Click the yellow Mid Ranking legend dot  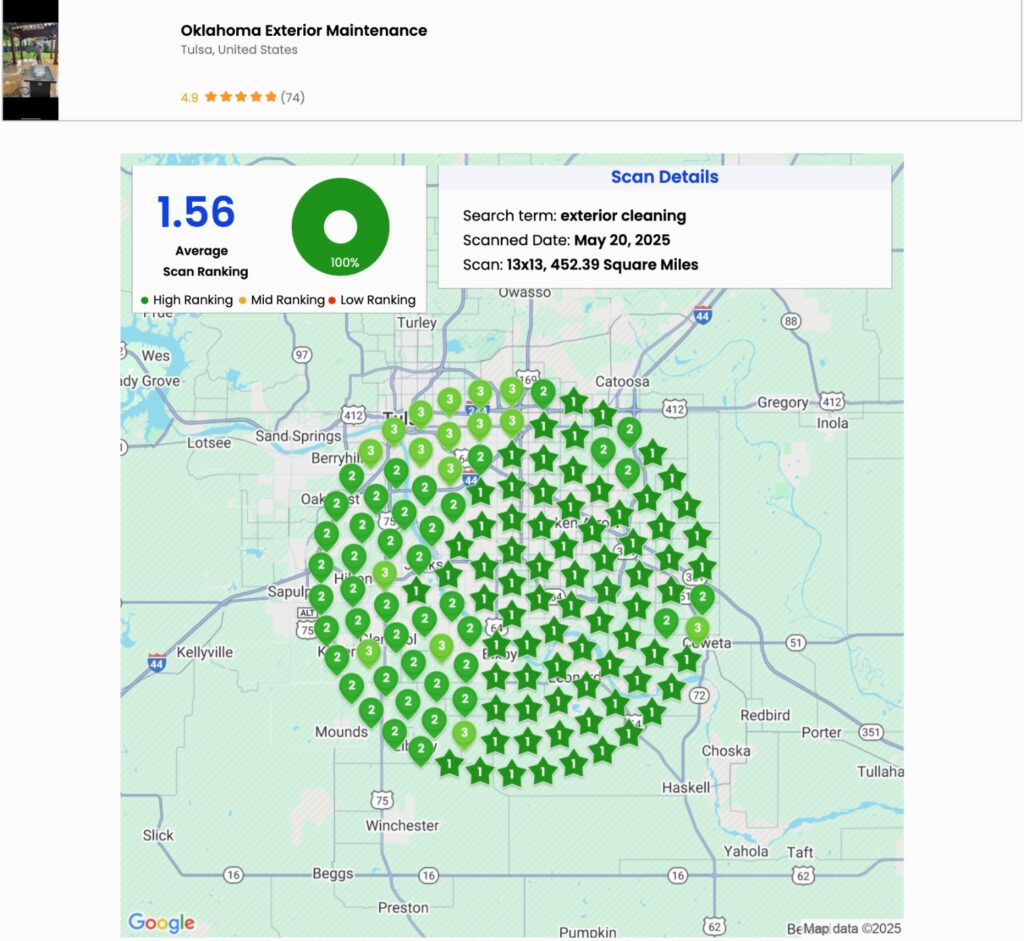243,300
